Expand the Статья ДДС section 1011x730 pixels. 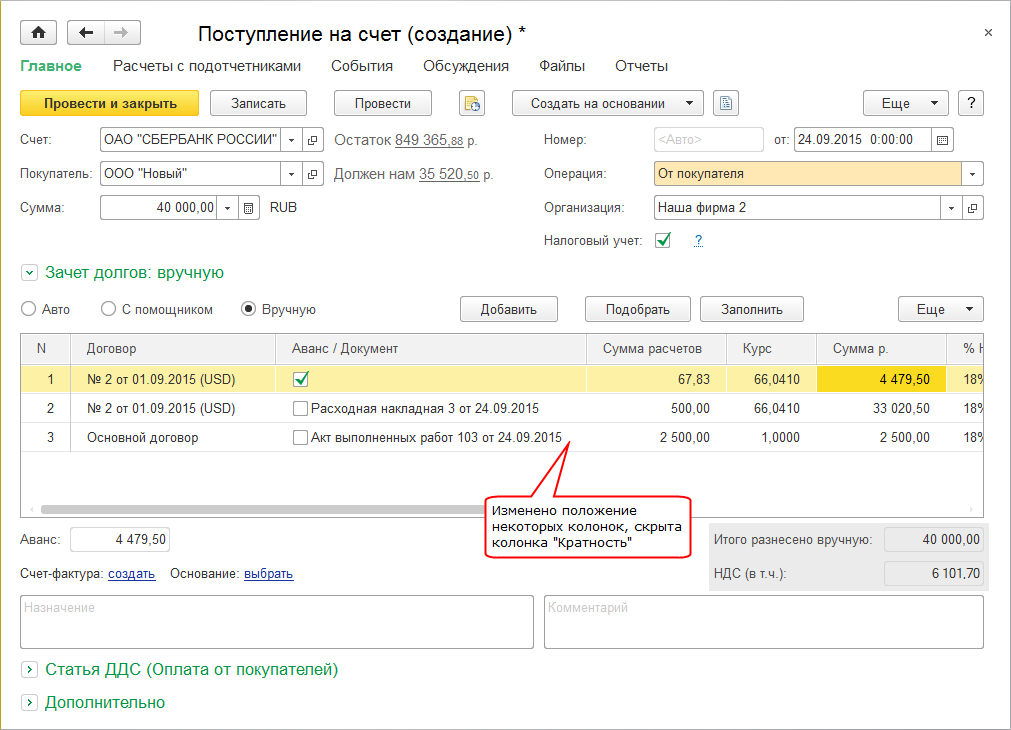tap(29, 669)
